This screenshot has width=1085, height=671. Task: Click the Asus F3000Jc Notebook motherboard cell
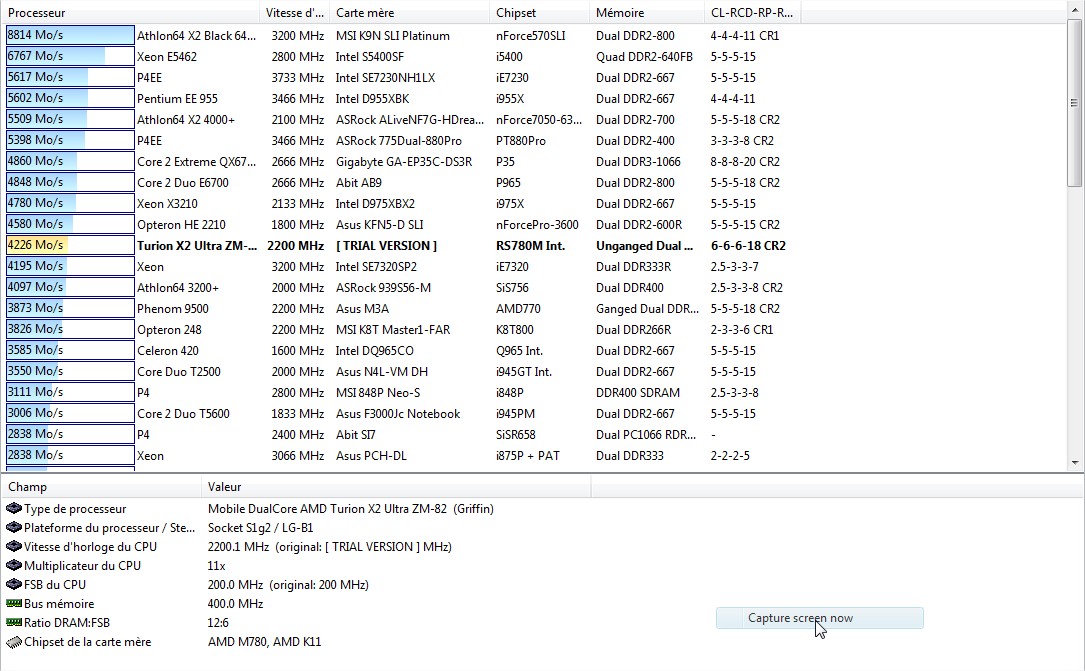pyautogui.click(x=398, y=414)
